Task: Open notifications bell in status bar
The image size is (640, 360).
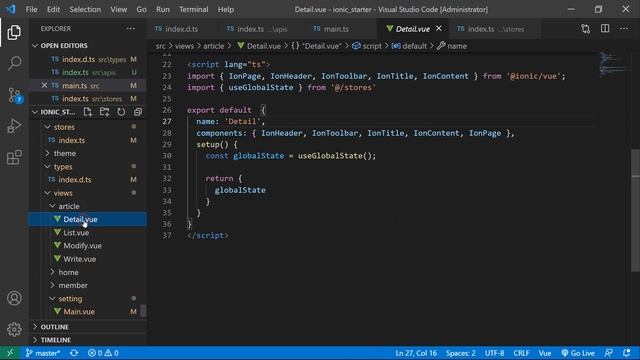Action: (x=627, y=353)
